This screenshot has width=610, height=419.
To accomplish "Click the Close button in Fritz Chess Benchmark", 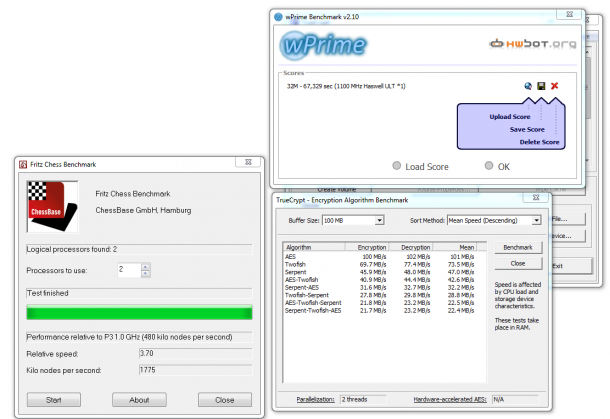I will (225, 400).
